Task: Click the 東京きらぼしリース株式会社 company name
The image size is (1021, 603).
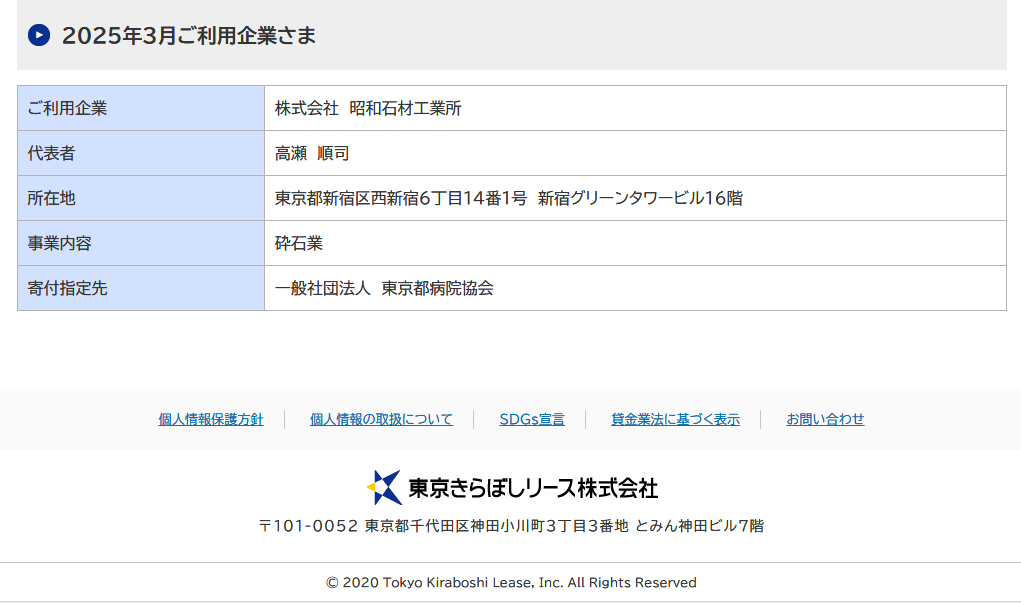Action: point(533,488)
